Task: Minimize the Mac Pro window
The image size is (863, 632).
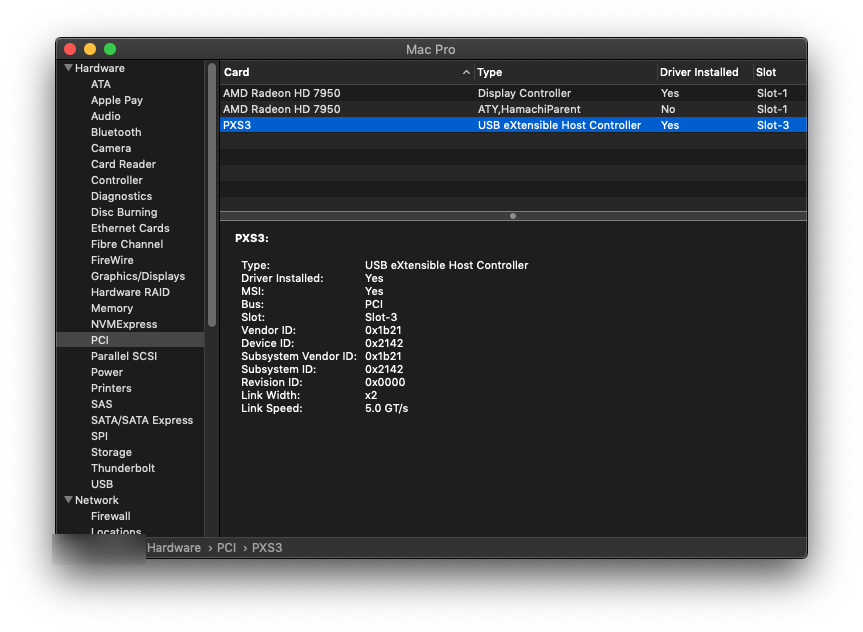Action: (x=90, y=49)
